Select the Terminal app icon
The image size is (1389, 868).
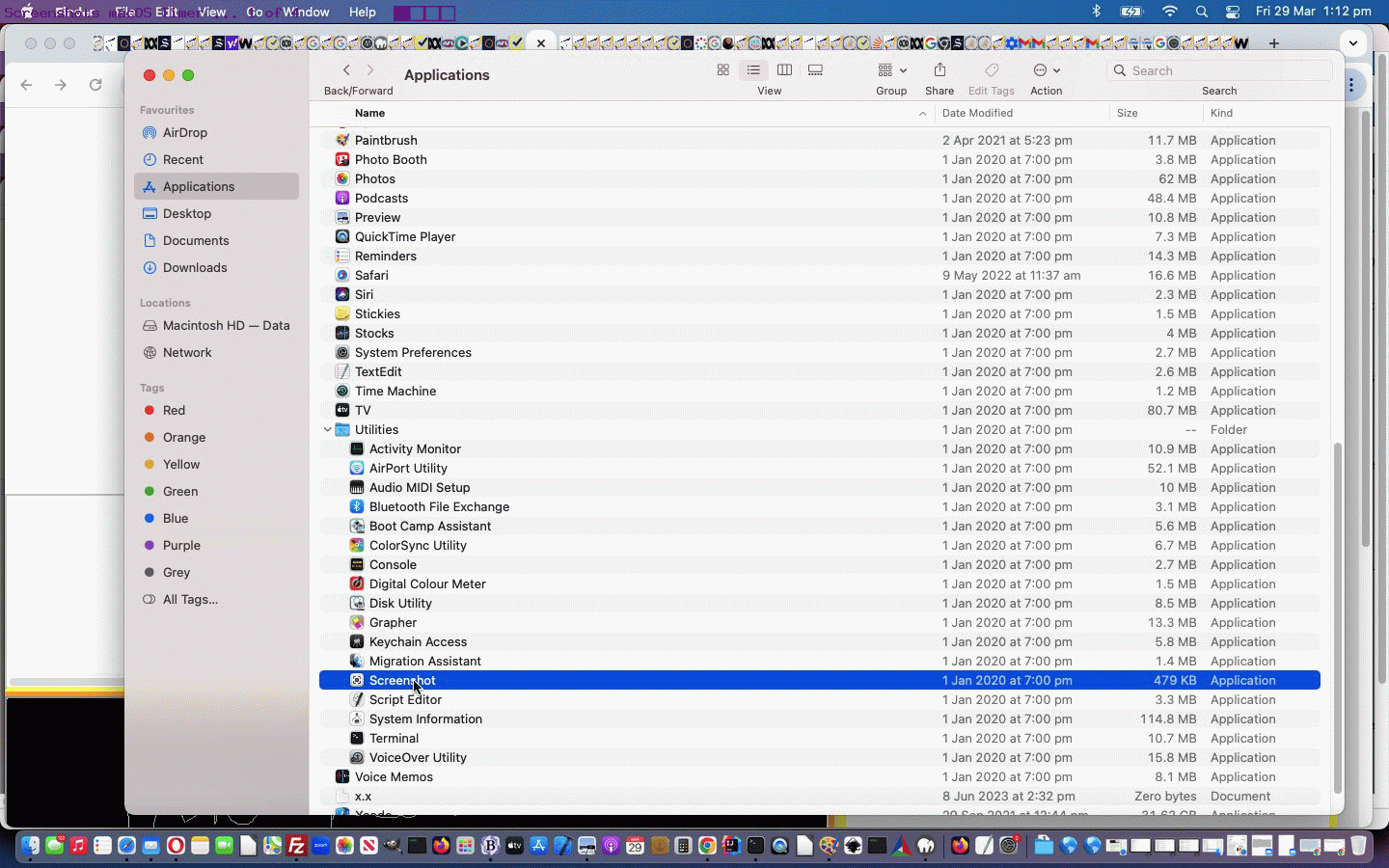pyautogui.click(x=356, y=738)
